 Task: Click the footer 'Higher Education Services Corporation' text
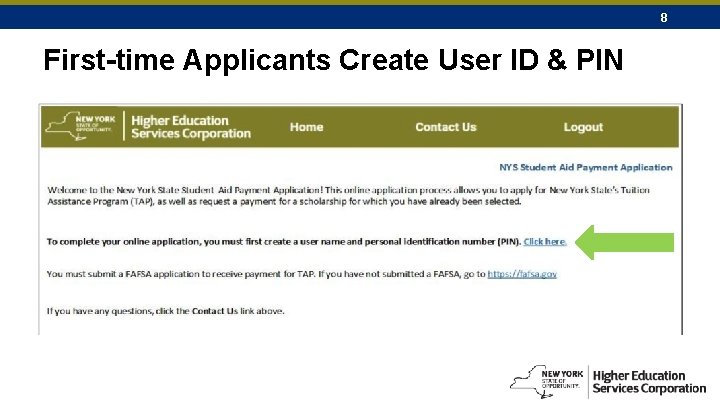click(649, 382)
